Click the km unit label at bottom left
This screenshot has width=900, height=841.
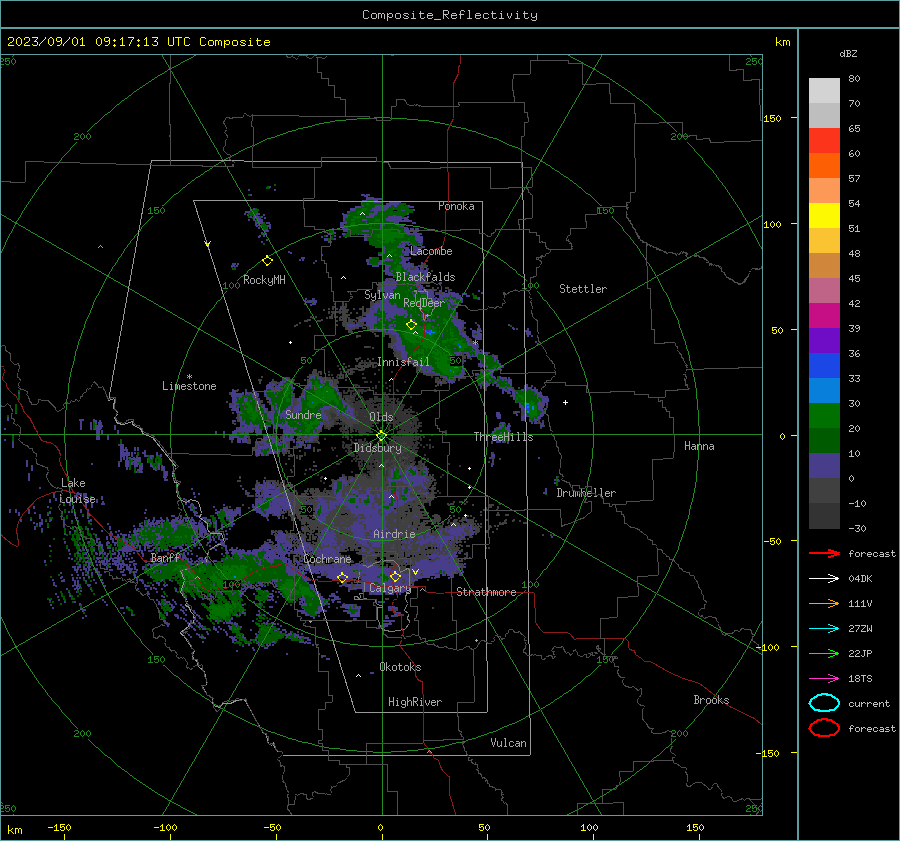[x=15, y=830]
